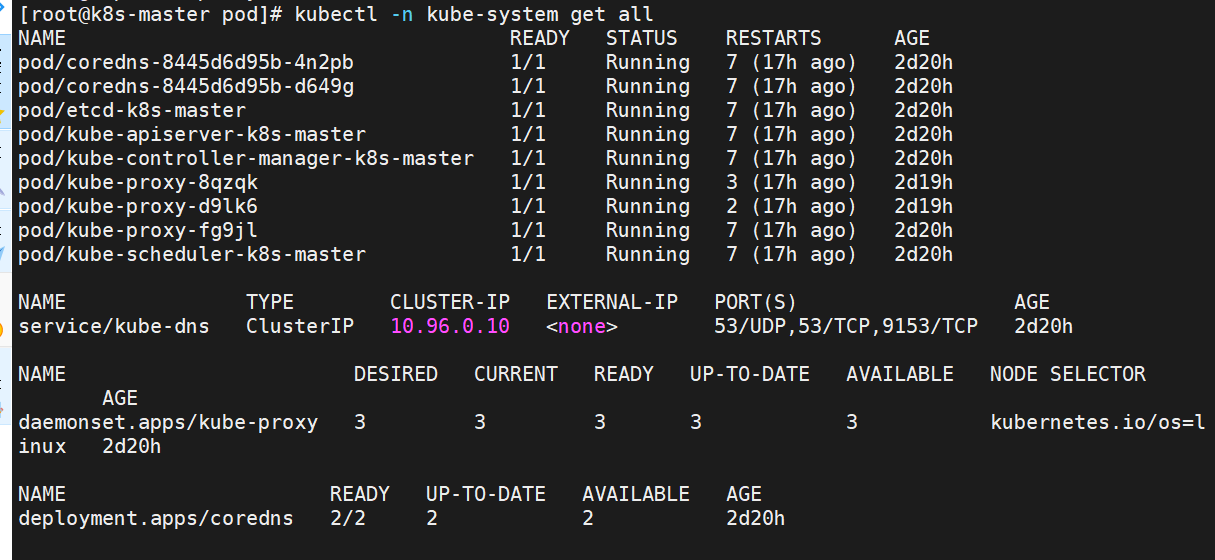Click the CURRENT column header
1215x560 pixels.
pyautogui.click(x=516, y=374)
